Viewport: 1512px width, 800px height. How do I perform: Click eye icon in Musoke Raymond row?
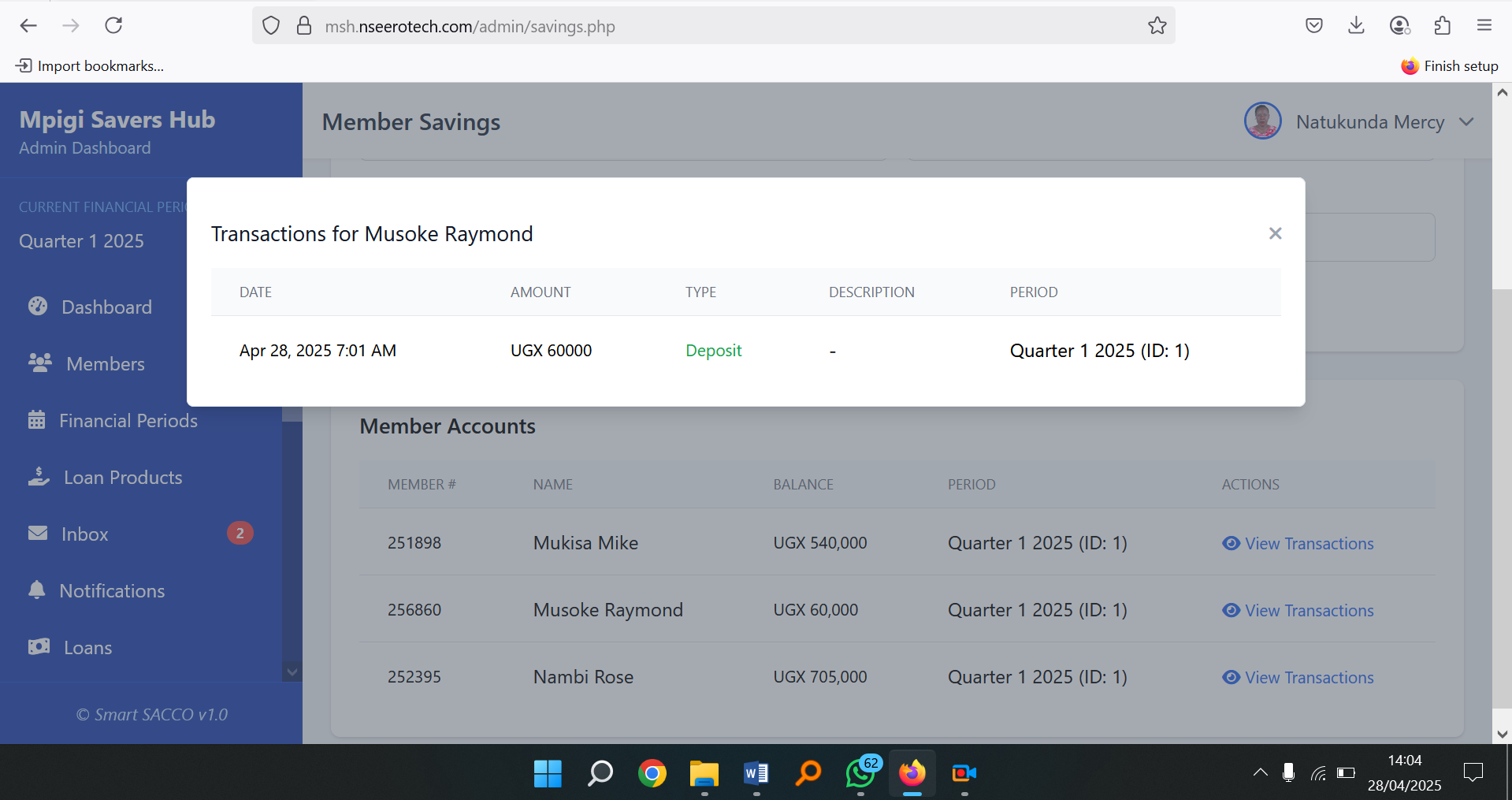(1231, 611)
